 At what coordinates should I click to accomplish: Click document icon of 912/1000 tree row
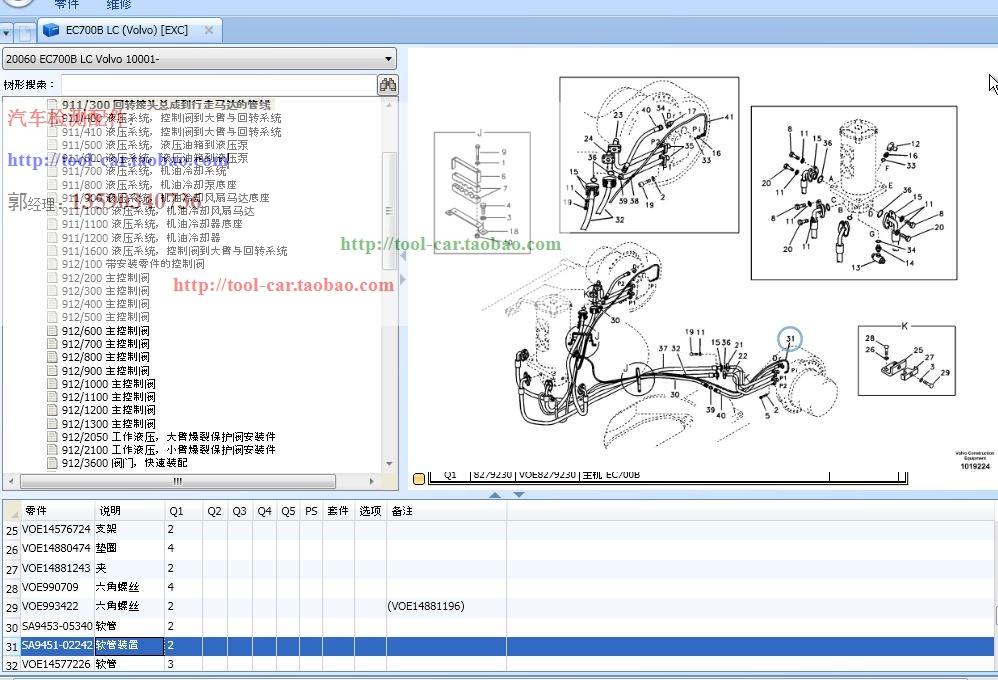(52, 384)
